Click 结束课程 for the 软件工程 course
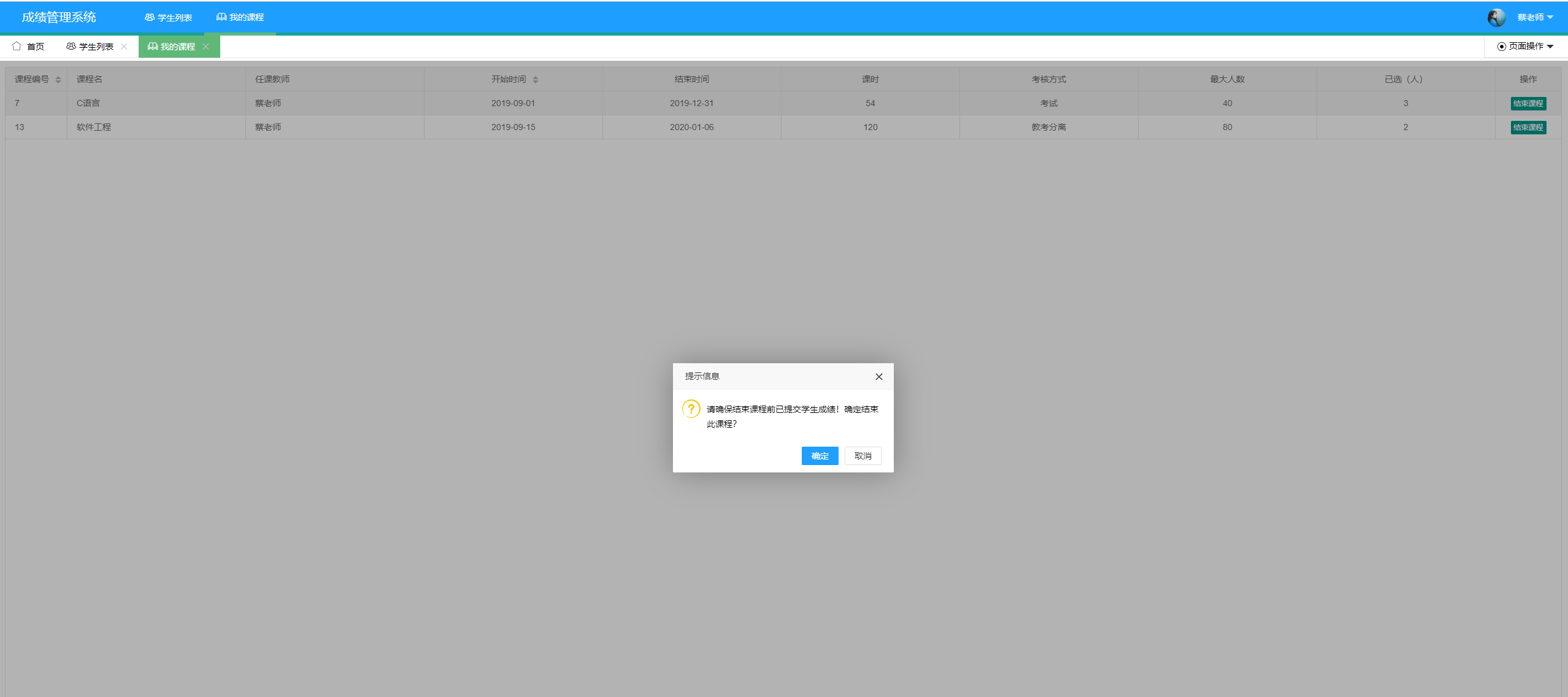1568x697 pixels. point(1528,127)
